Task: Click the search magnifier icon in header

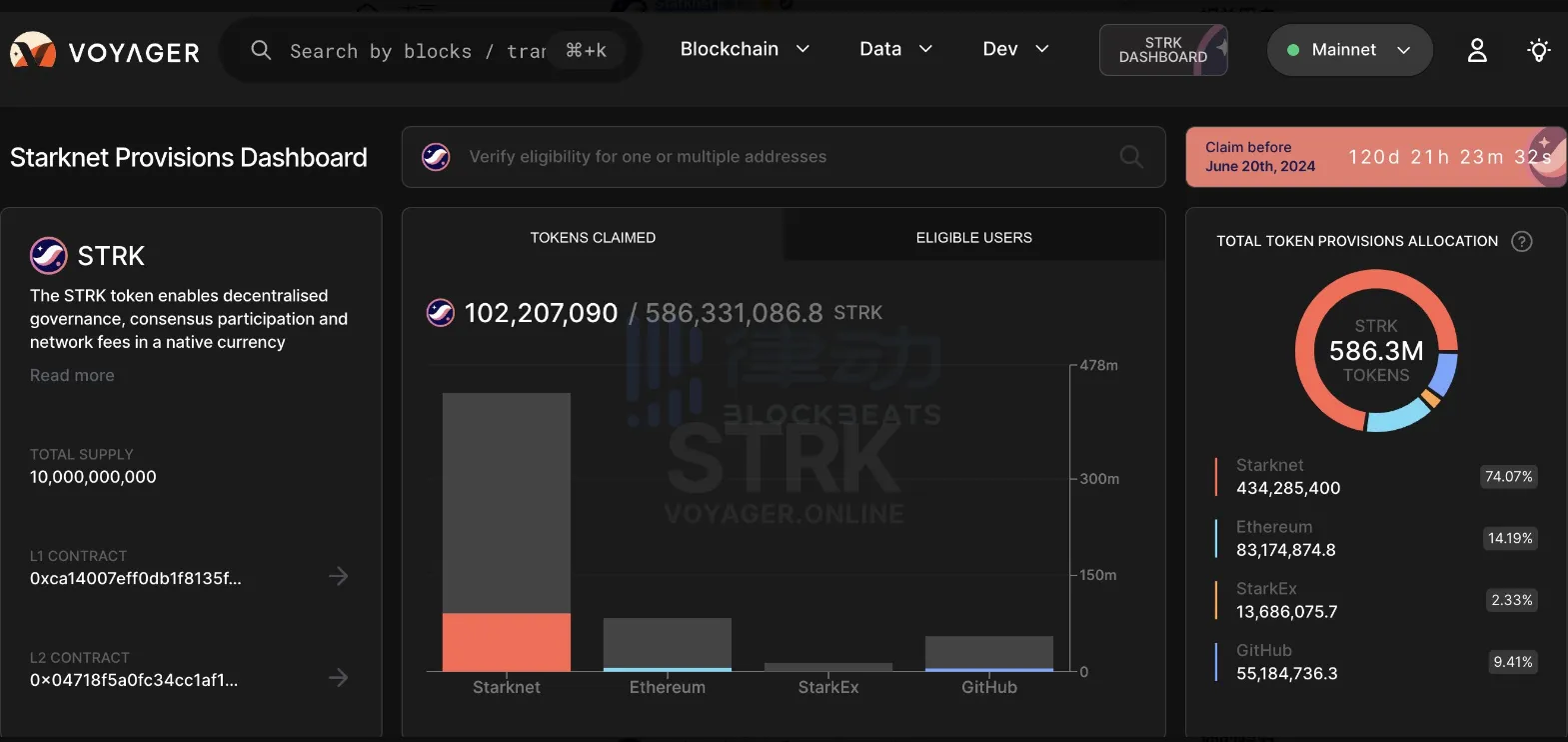Action: 261,50
